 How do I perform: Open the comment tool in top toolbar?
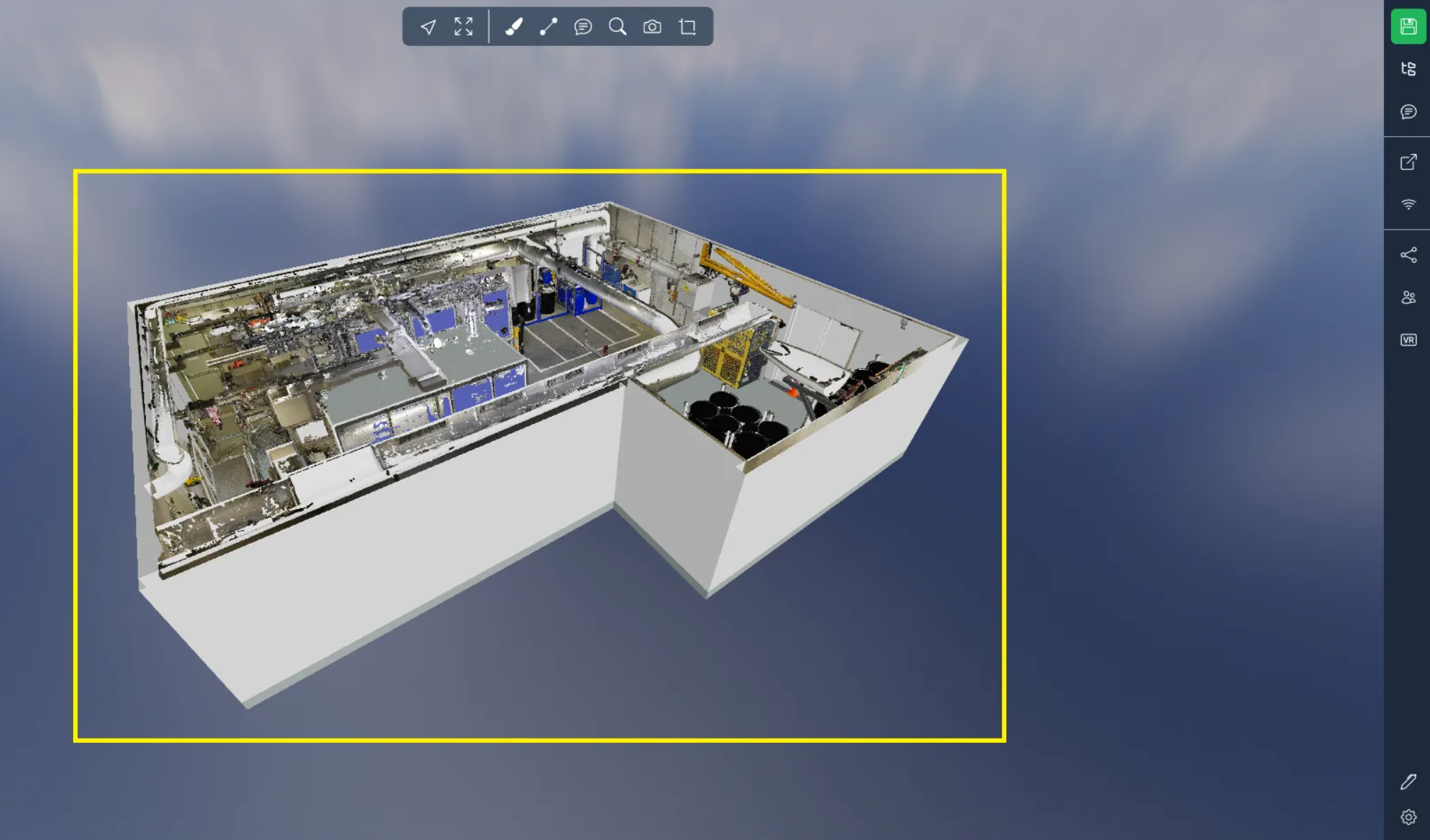(x=583, y=27)
